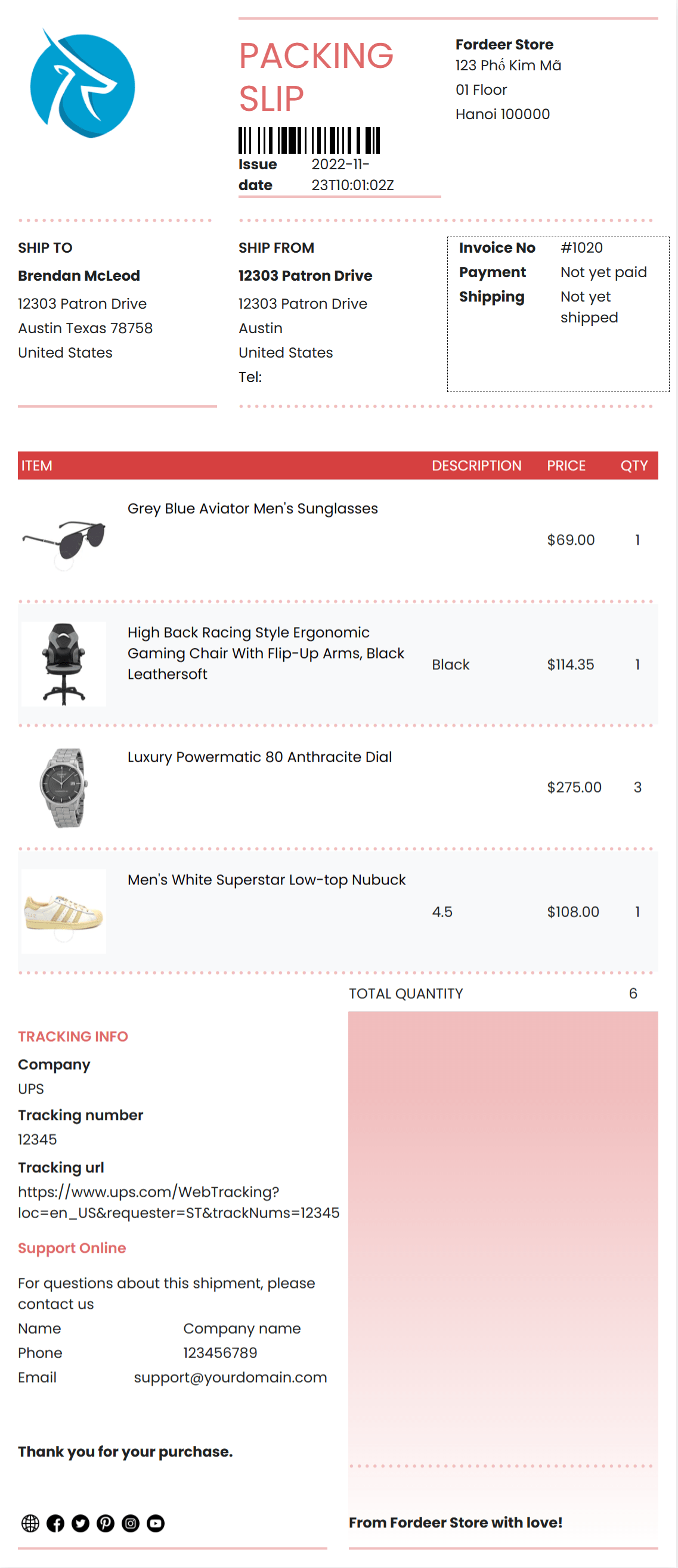Click the blue deer store logo

(82, 83)
